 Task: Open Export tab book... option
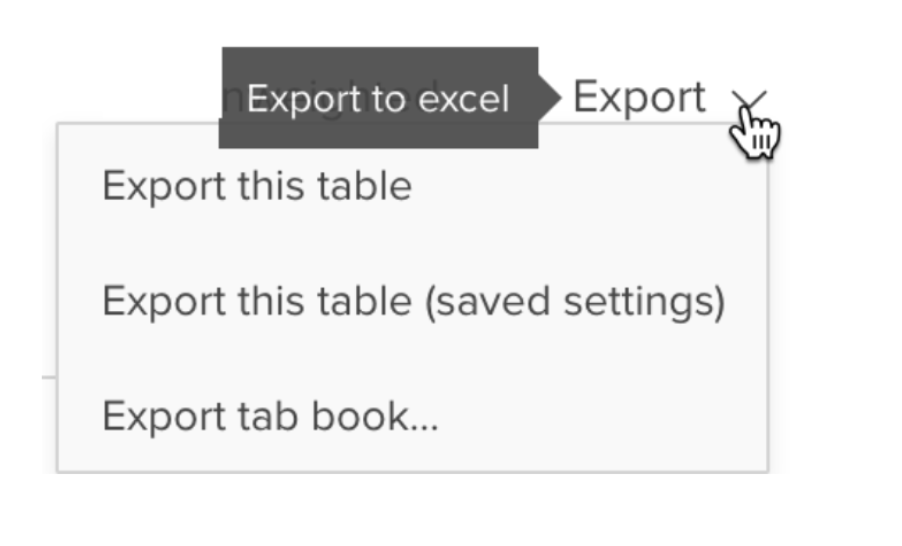pos(270,416)
